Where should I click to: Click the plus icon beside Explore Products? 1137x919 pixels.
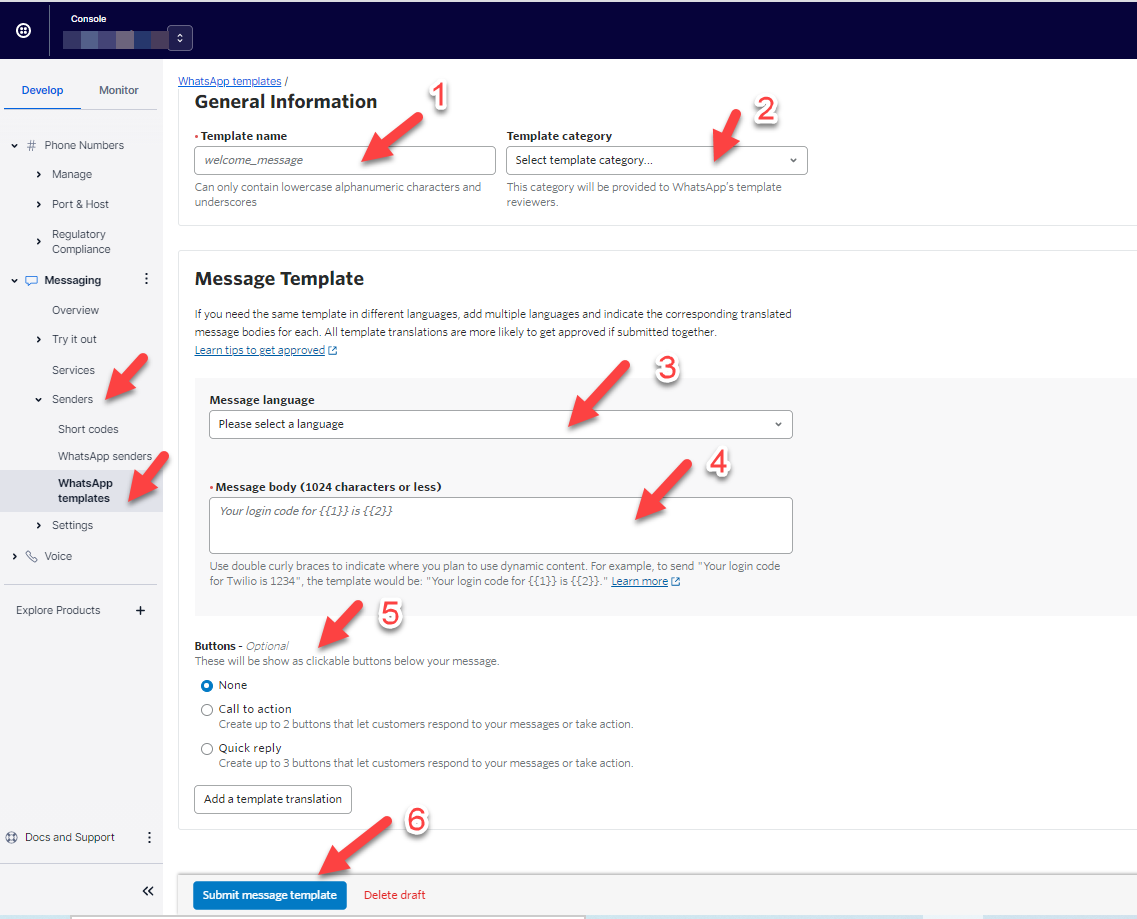pyautogui.click(x=141, y=611)
